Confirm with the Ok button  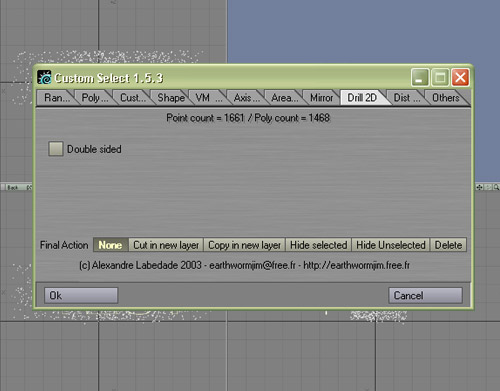[81, 295]
